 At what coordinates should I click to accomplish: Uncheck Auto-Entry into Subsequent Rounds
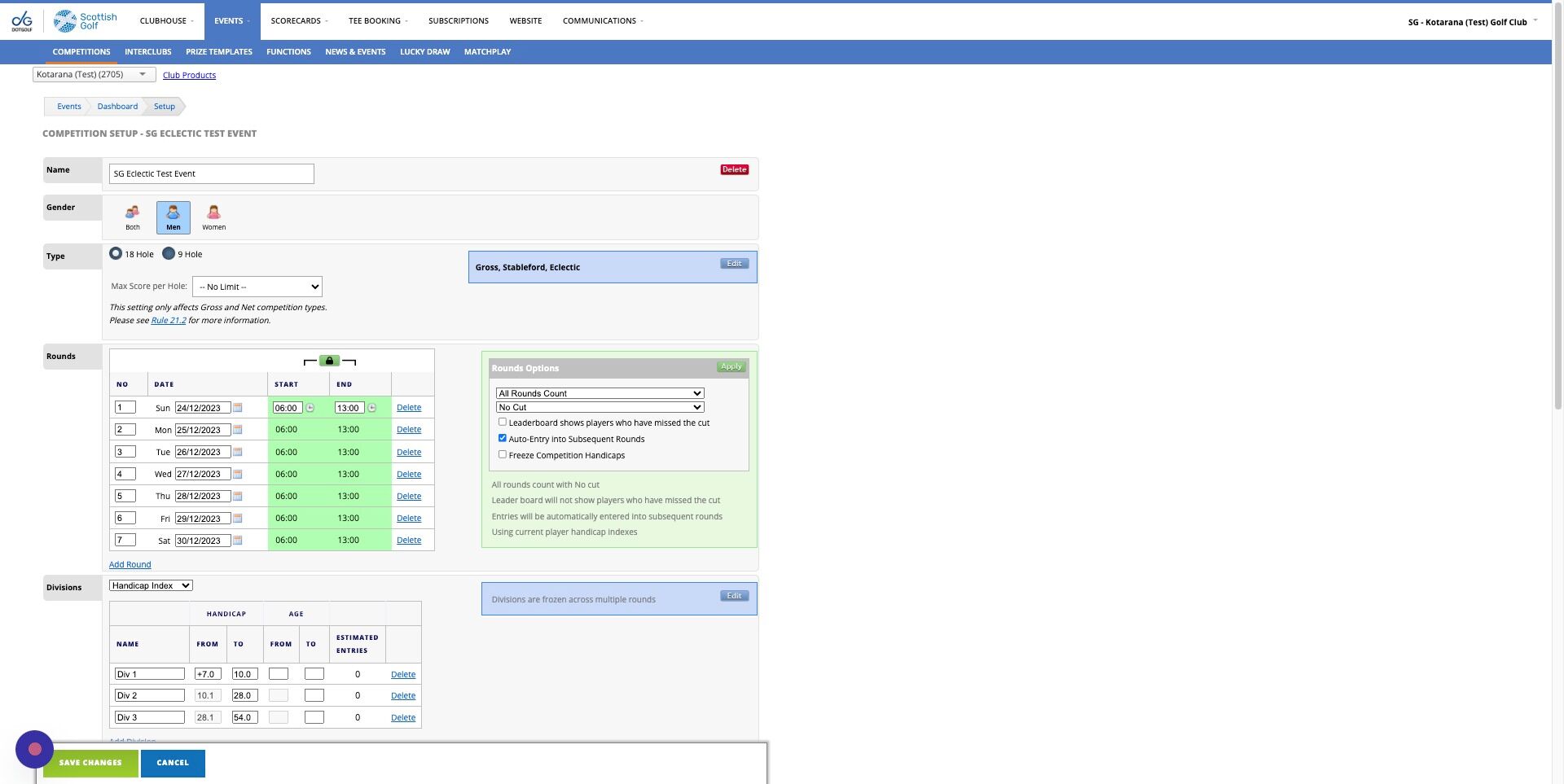(x=503, y=438)
